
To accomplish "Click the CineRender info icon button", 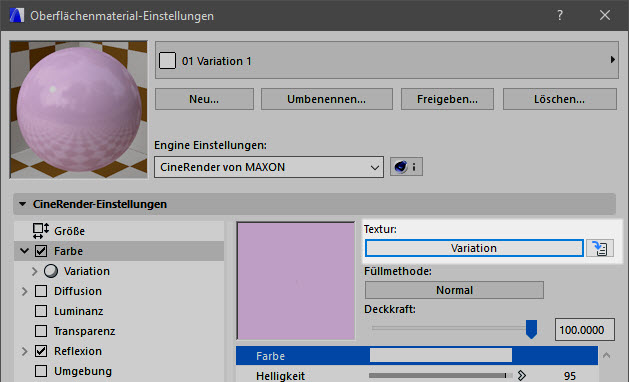I will pos(406,167).
